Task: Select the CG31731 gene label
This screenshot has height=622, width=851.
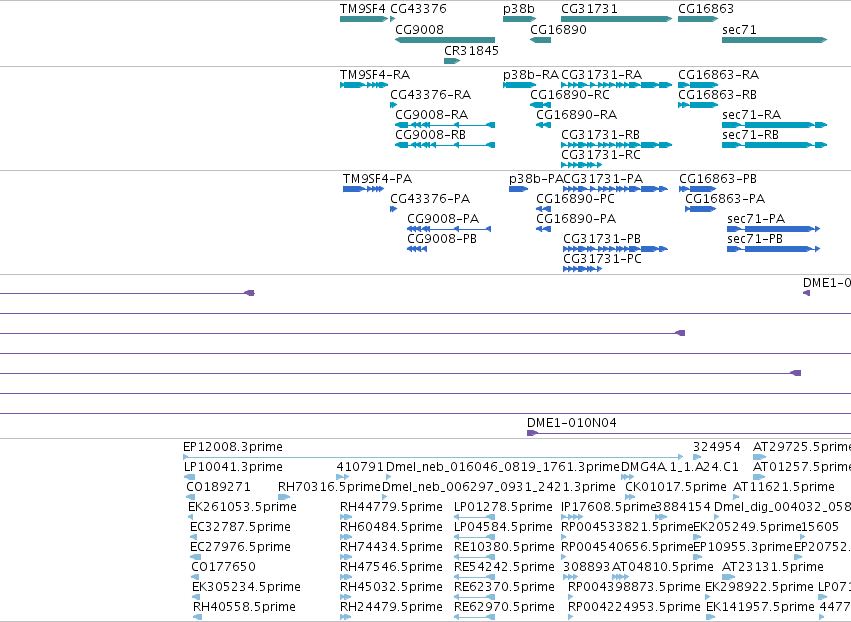Action: (589, 9)
